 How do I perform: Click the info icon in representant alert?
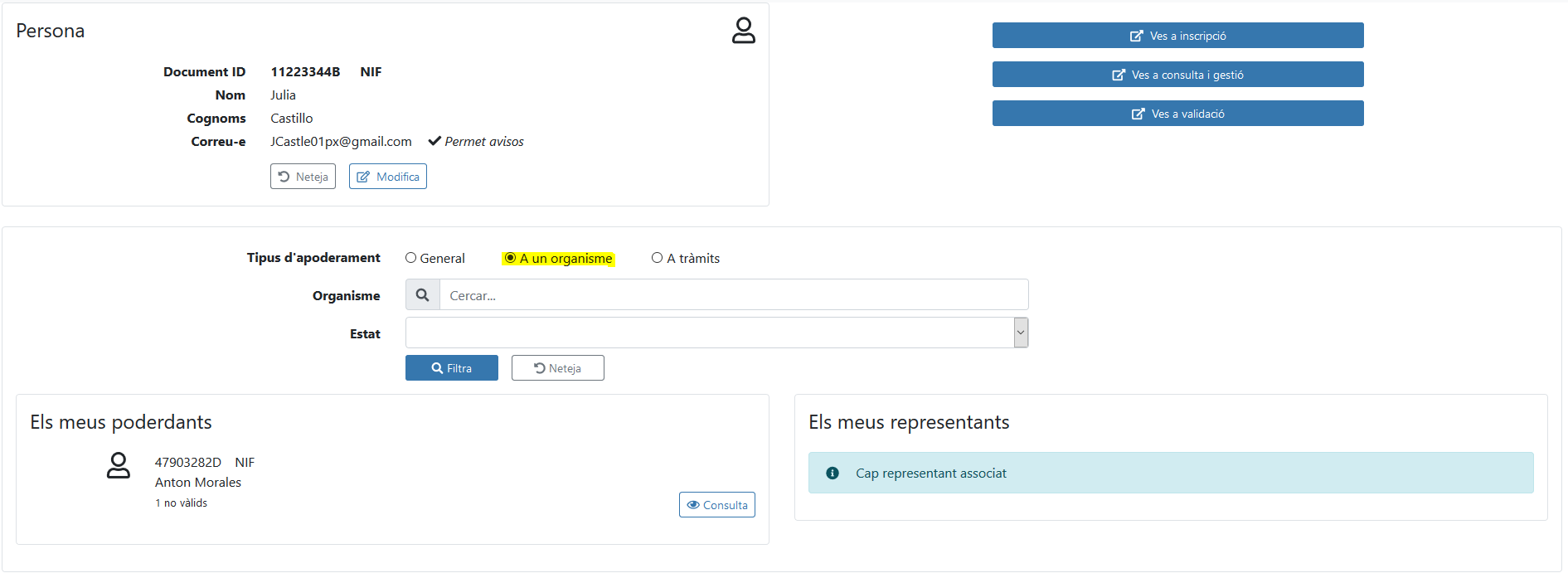833,474
